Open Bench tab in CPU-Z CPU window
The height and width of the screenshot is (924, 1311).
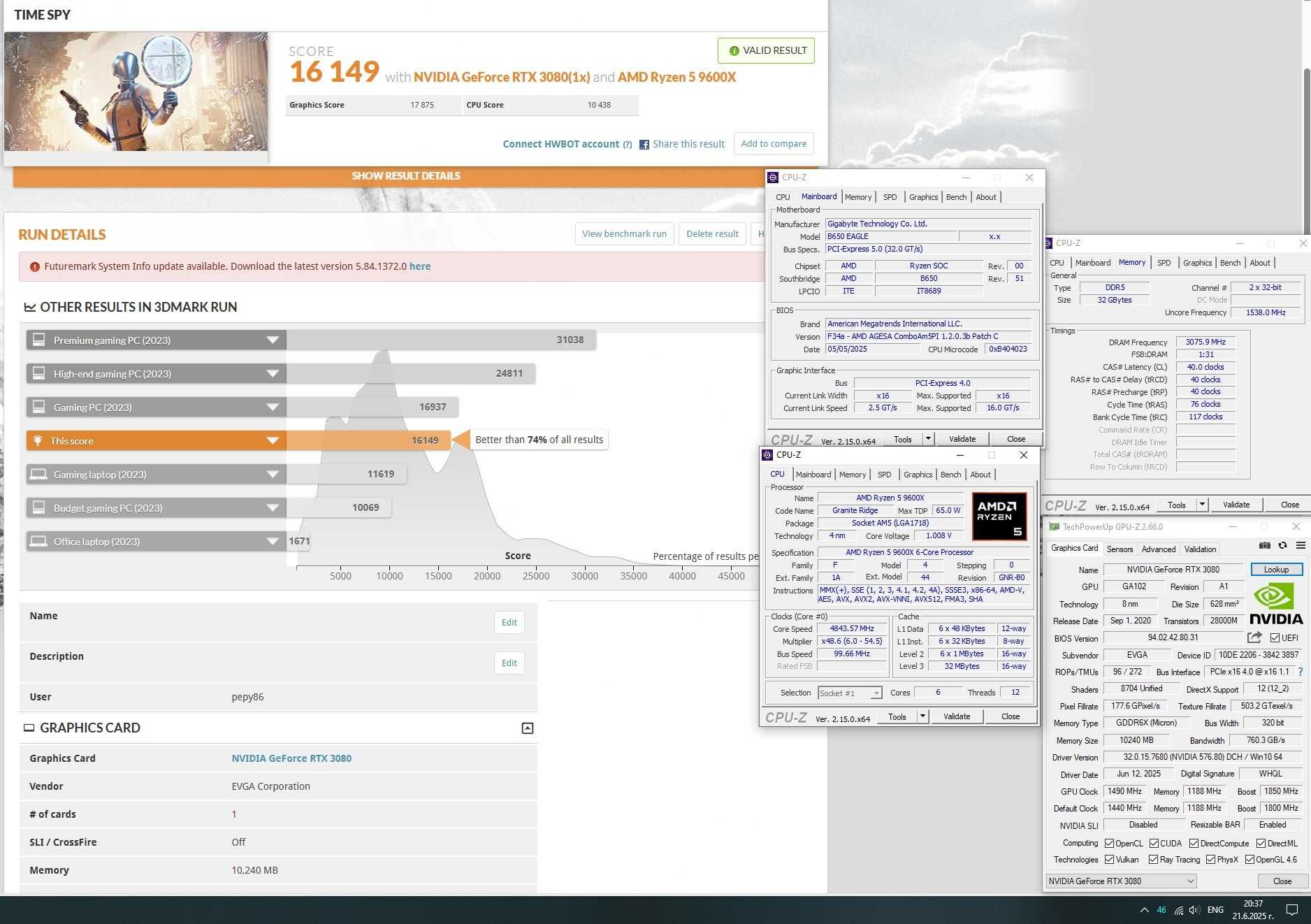click(x=950, y=475)
